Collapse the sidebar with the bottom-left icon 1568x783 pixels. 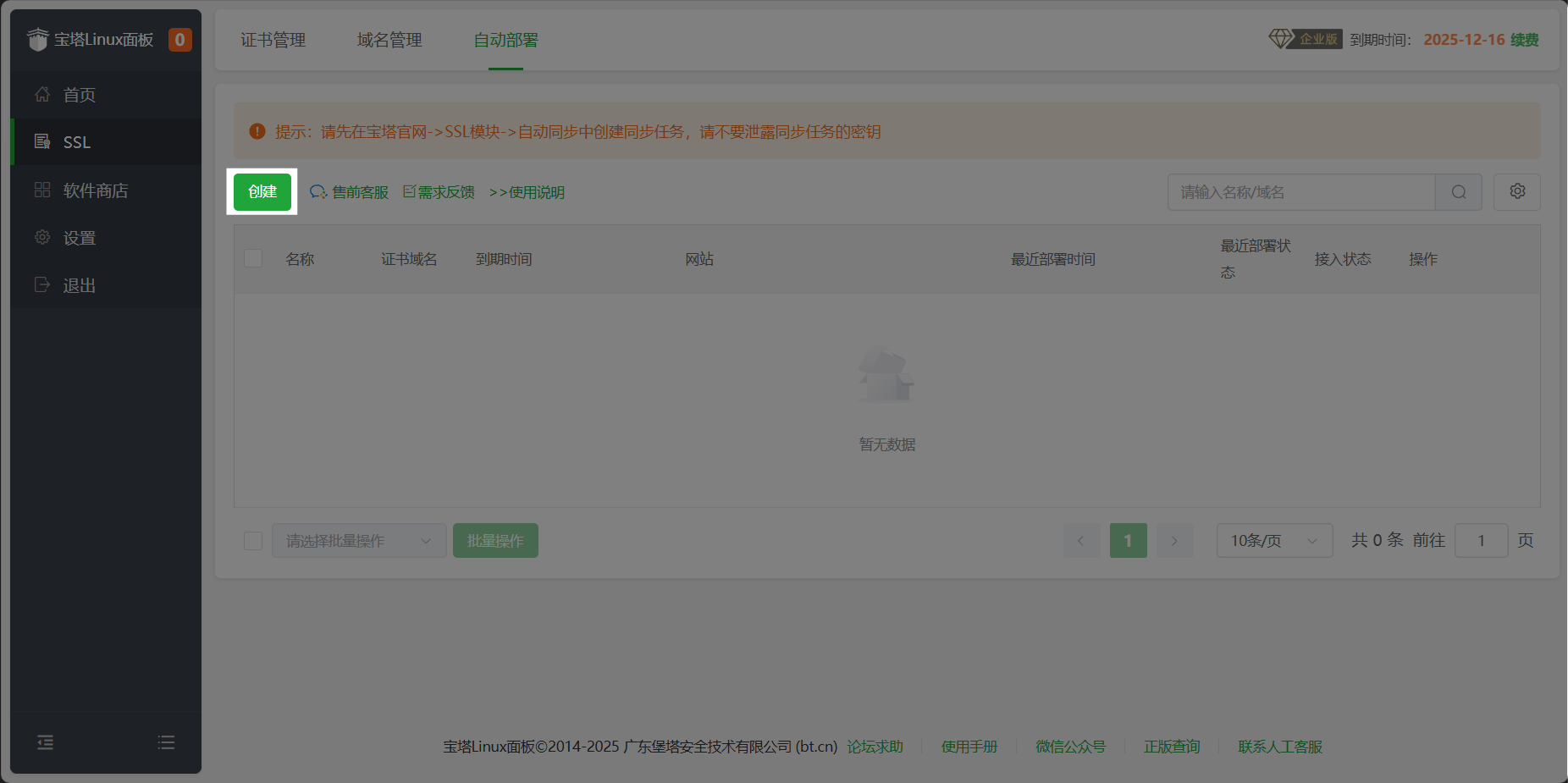pos(45,742)
